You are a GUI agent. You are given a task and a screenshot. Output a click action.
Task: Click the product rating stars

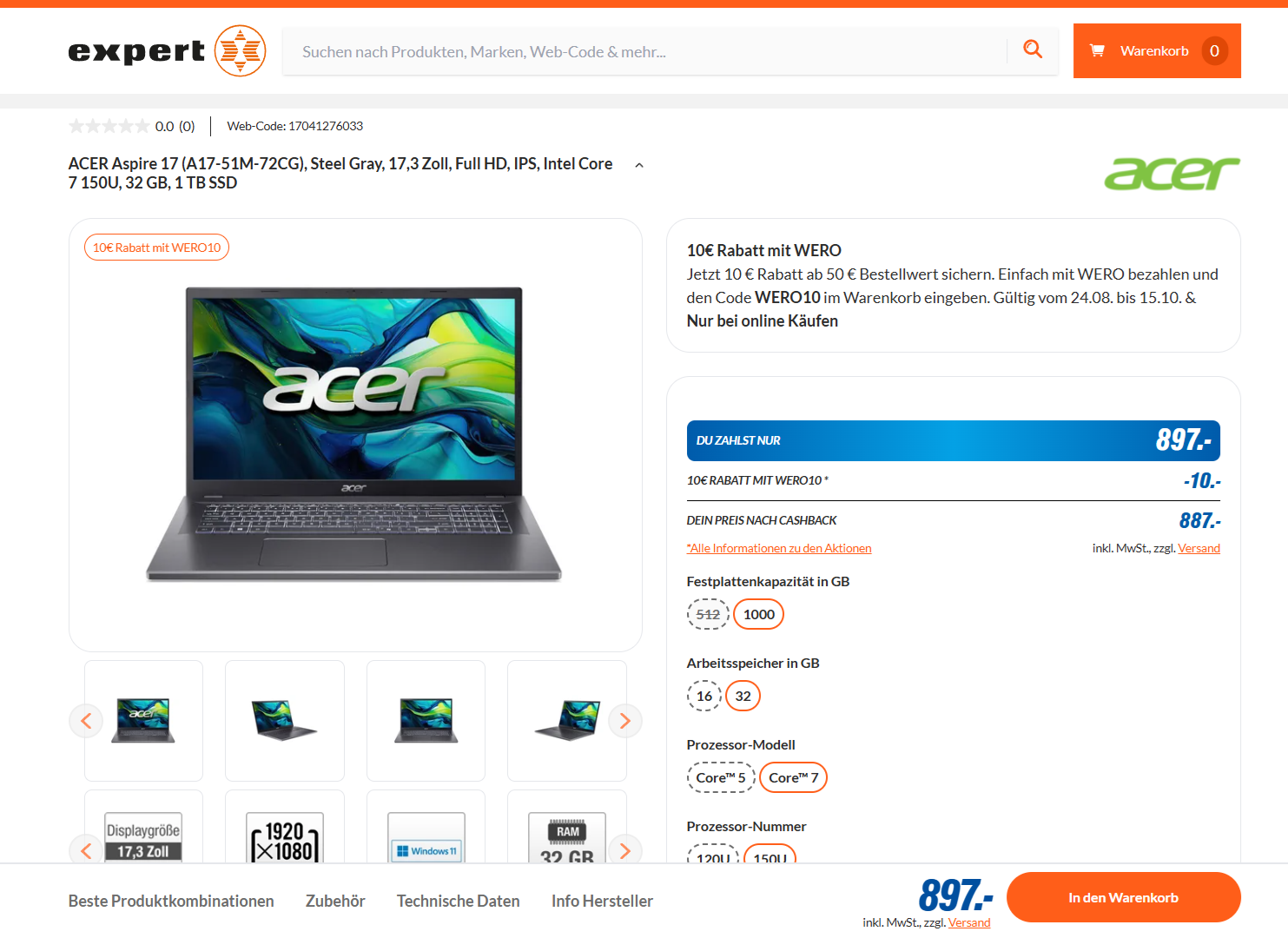pos(109,126)
